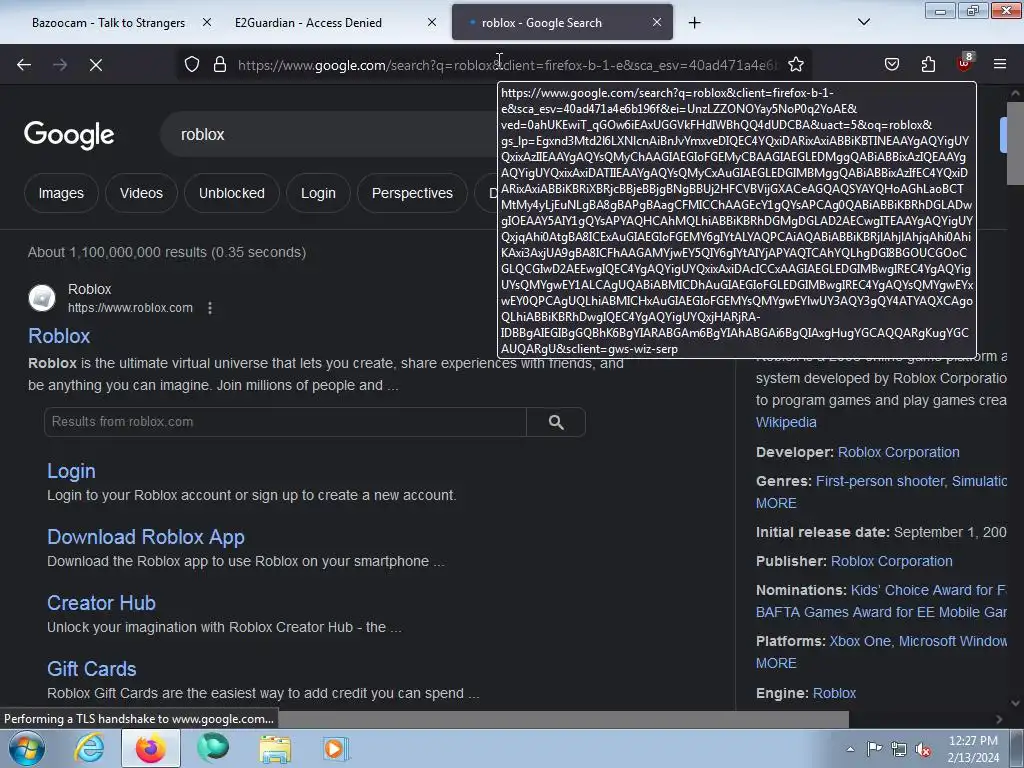The height and width of the screenshot is (768, 1024).
Task: Open network tray icon
Action: 899,749
